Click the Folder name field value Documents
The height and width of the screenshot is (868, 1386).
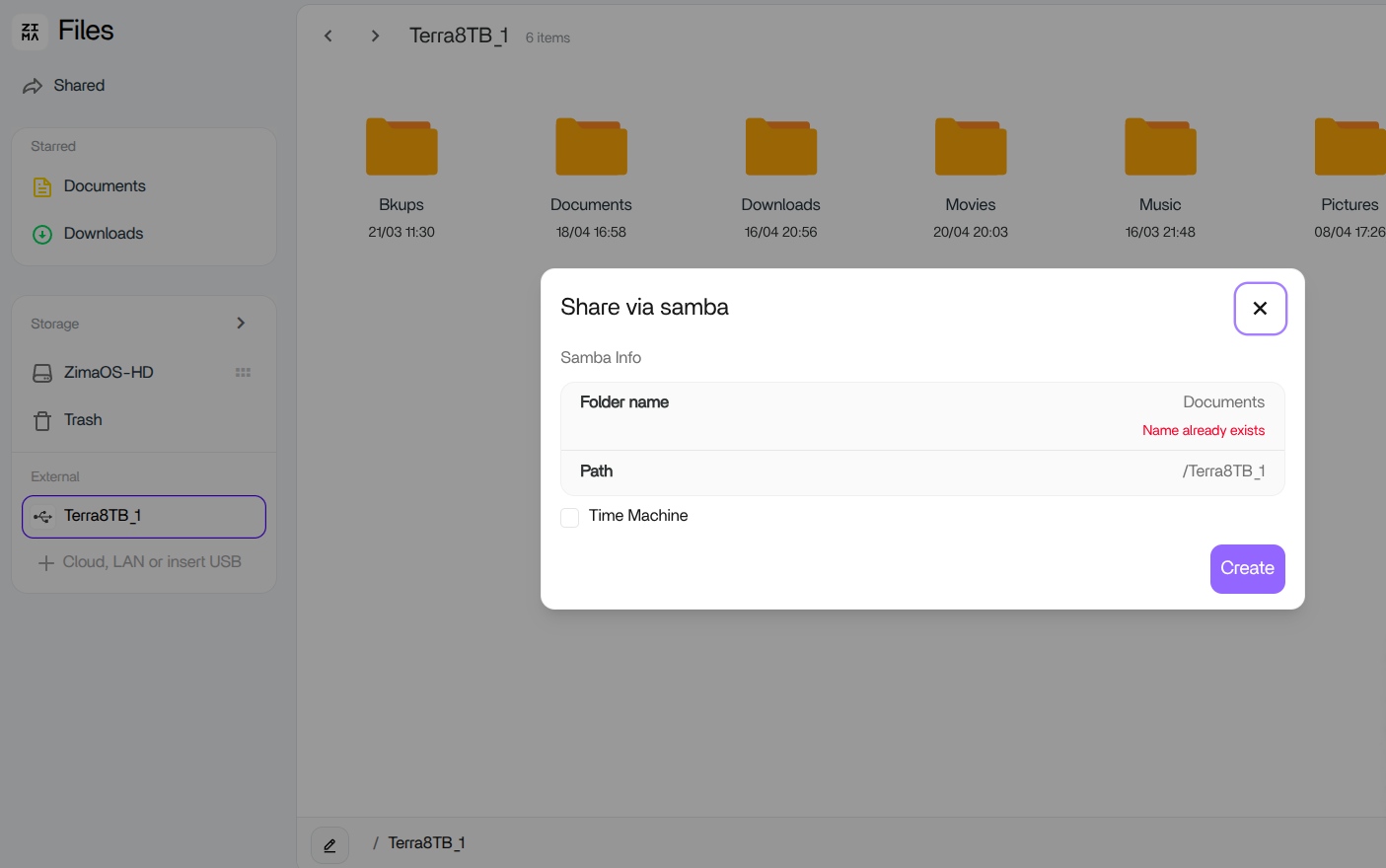click(1223, 402)
